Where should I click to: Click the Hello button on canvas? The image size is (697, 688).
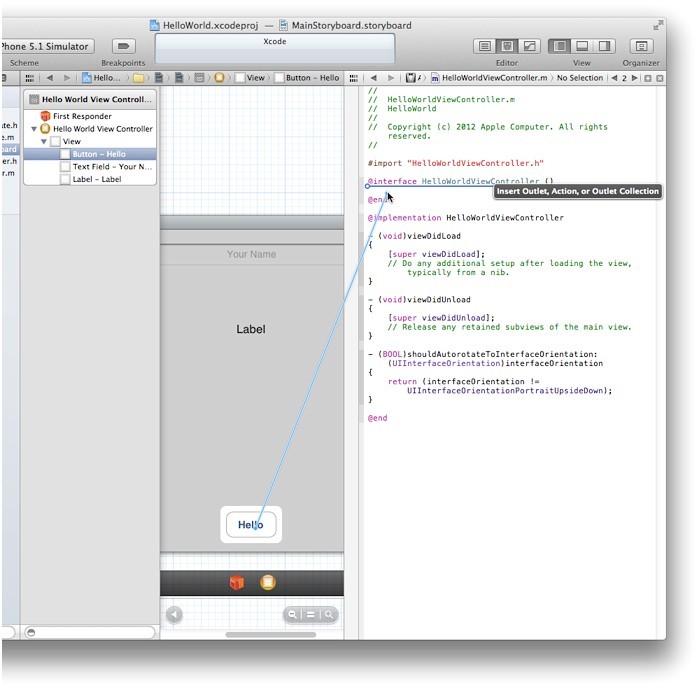click(x=250, y=525)
